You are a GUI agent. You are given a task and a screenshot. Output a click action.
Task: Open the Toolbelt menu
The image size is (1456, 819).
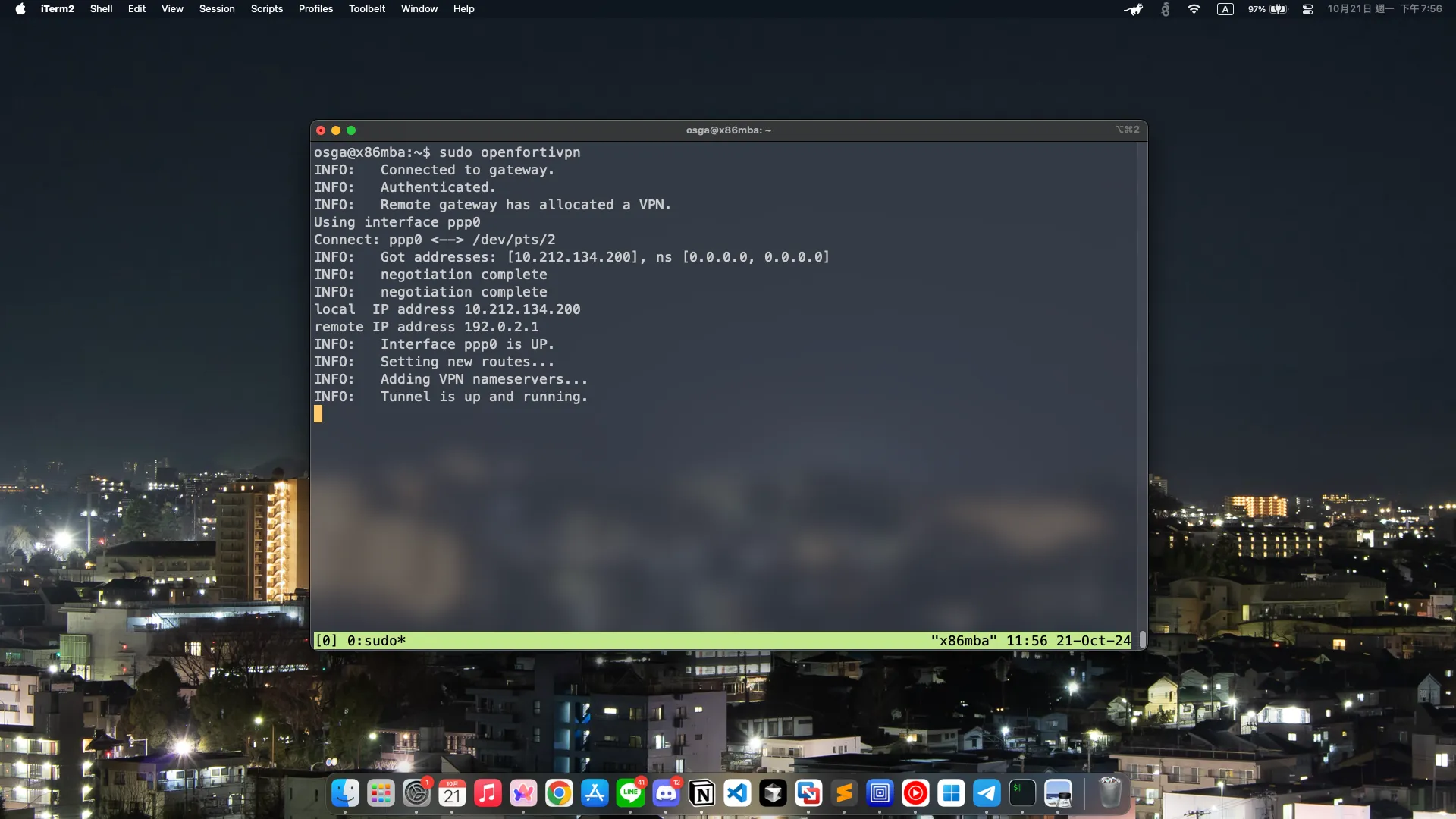pos(367,9)
